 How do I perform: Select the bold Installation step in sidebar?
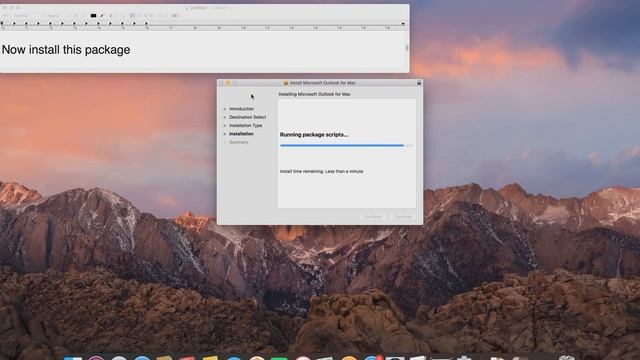tap(241, 134)
